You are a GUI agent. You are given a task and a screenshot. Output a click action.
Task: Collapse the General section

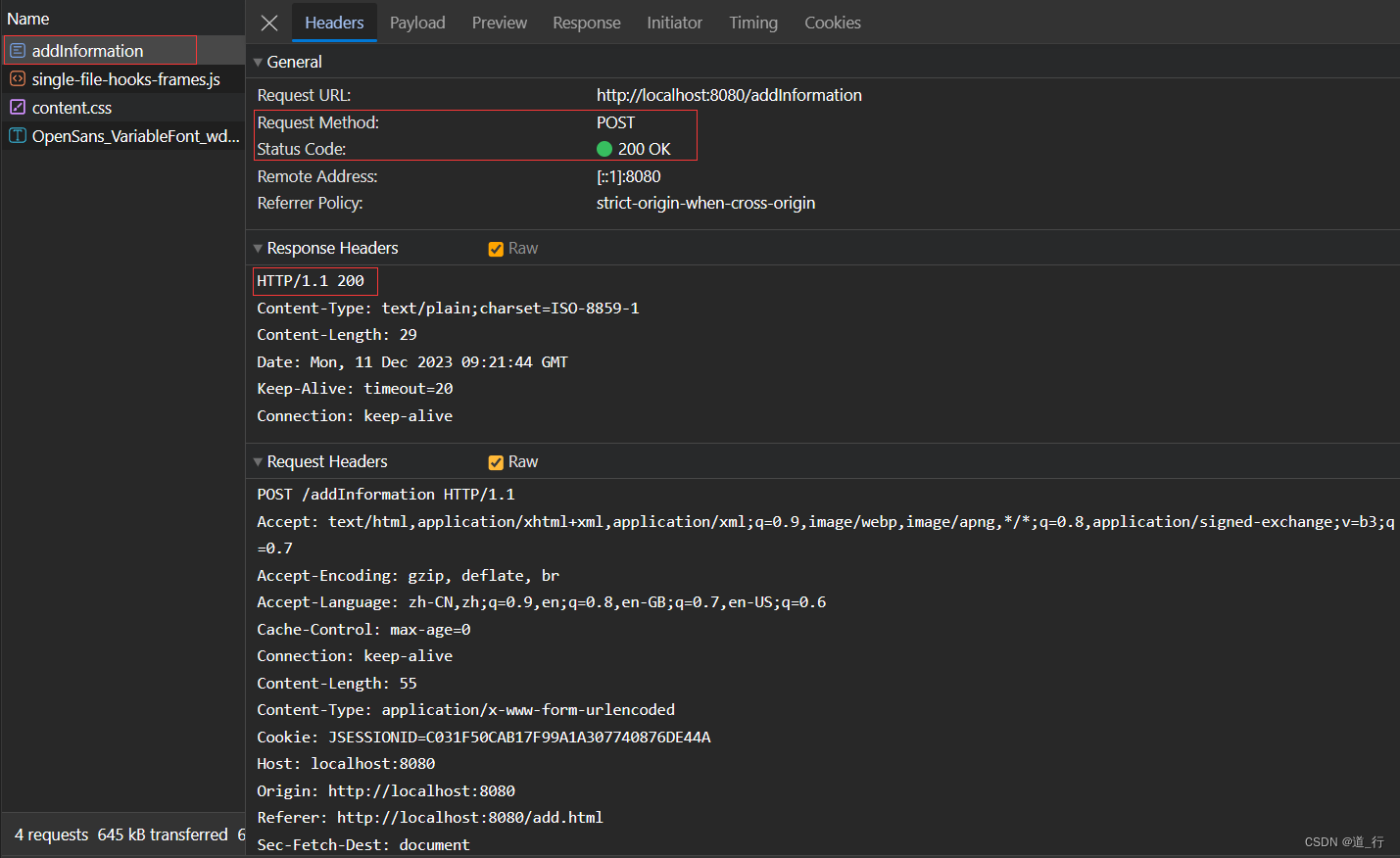(258, 62)
